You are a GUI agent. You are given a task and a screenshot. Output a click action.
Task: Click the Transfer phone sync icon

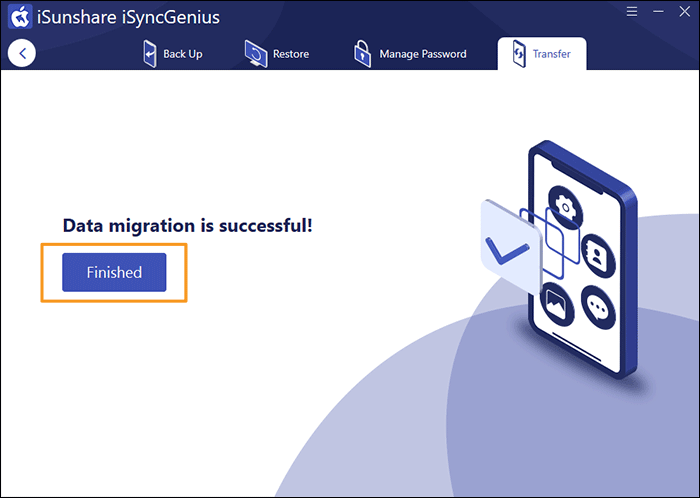pos(519,54)
